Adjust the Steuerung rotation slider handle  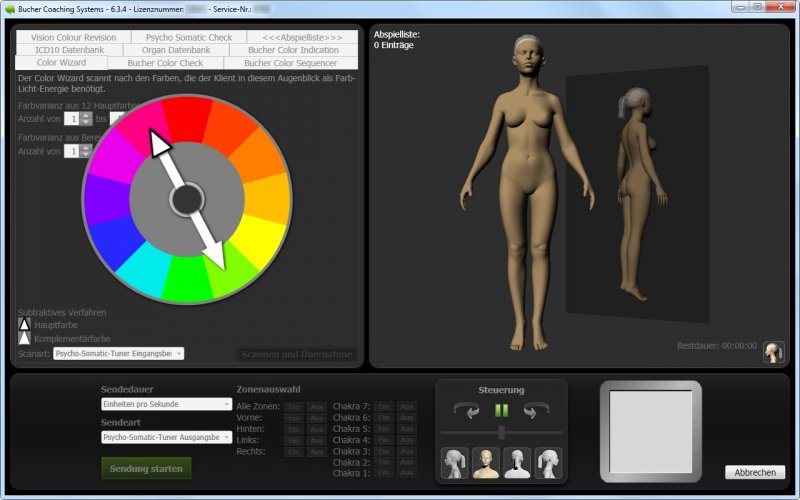click(502, 432)
